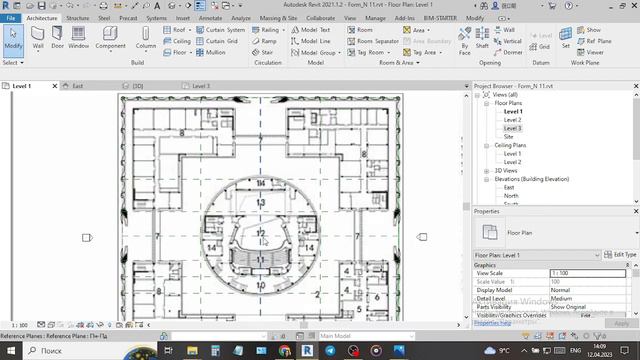Switch to the View ribbon tab
The height and width of the screenshot is (360, 640).
point(350,18)
